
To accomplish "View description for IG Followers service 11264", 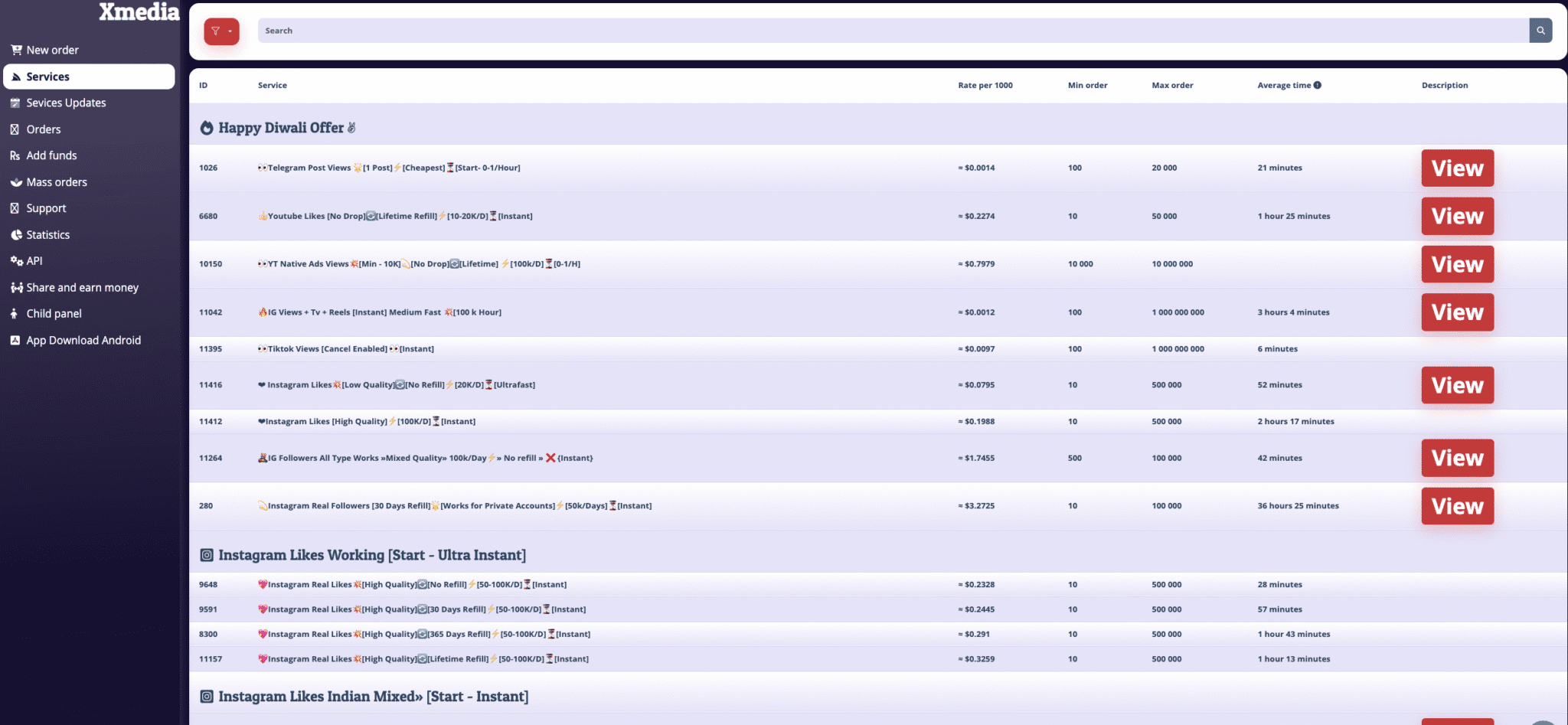I will pyautogui.click(x=1457, y=458).
